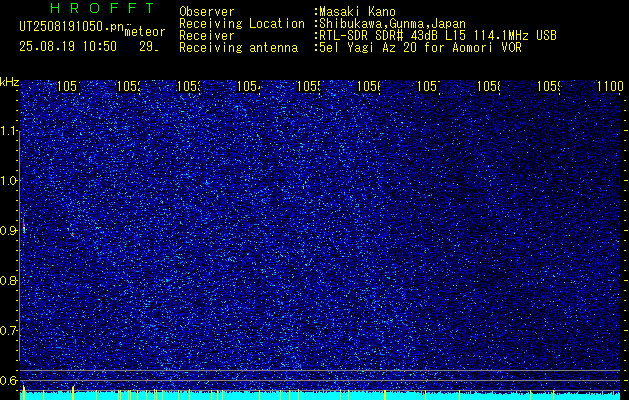Click the 0.9 kHz frequency label
Image resolution: width=629 pixels, height=400 pixels.
9,231
